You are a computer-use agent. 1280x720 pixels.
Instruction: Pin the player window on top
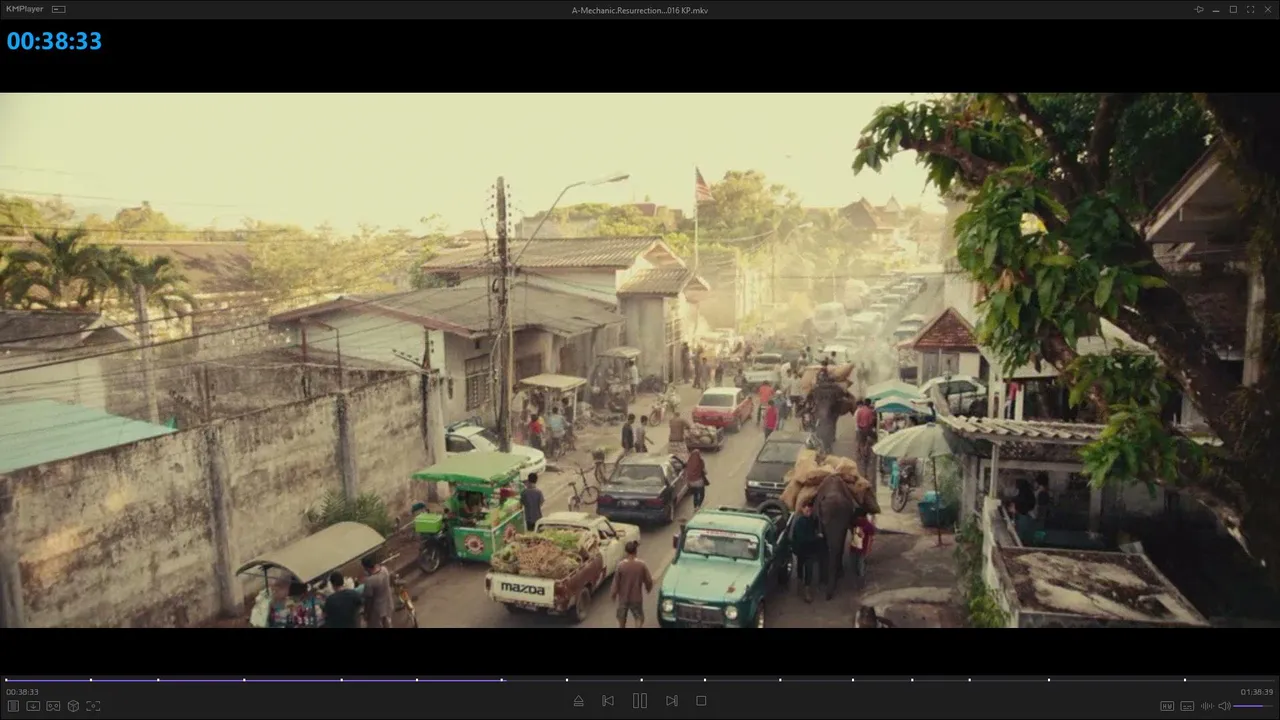(1199, 9)
